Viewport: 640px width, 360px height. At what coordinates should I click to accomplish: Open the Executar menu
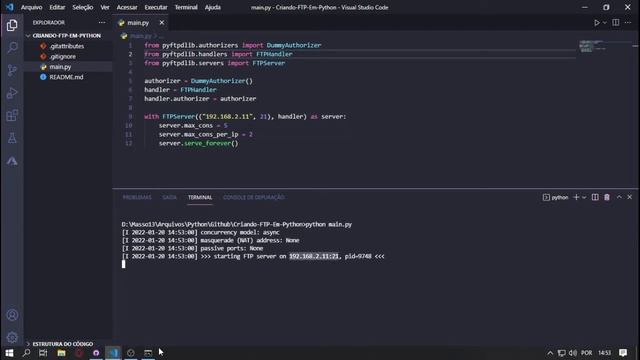point(156,7)
